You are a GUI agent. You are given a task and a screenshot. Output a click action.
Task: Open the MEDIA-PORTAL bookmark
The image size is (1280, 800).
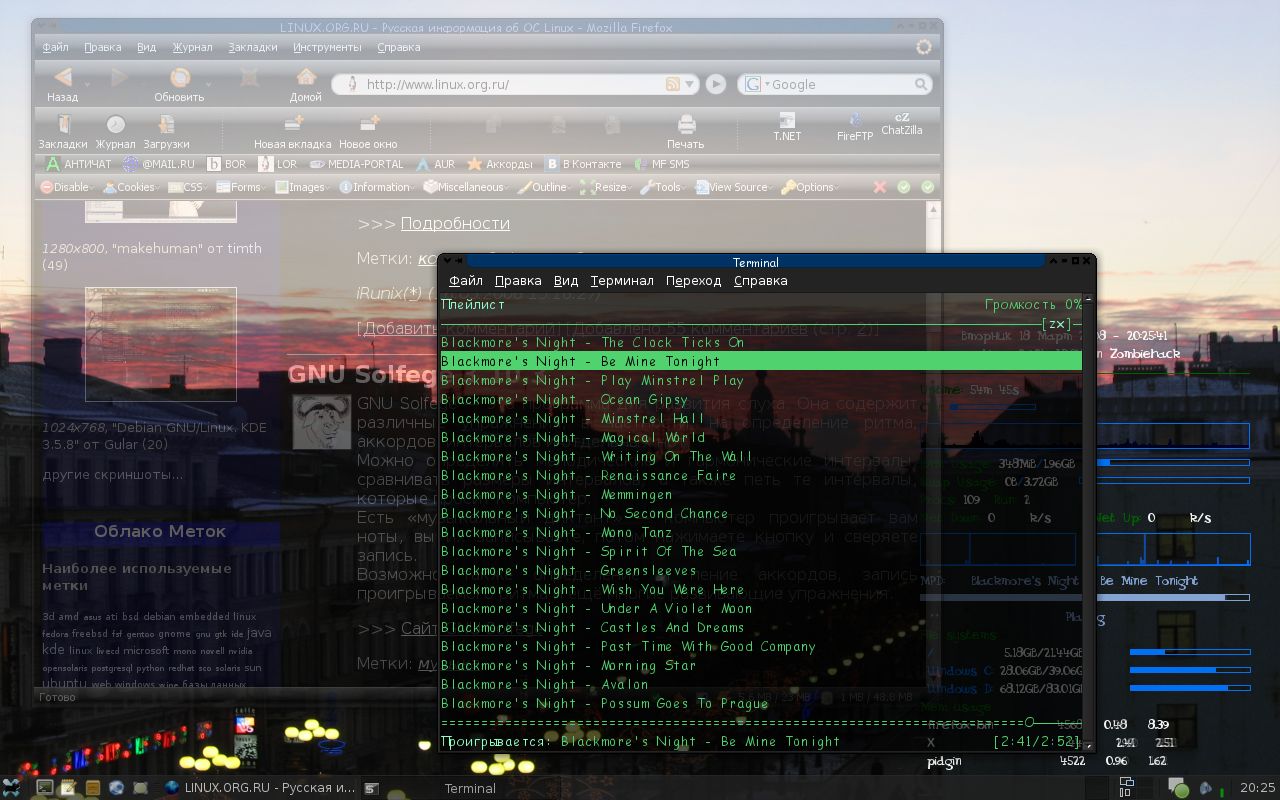tap(357, 164)
